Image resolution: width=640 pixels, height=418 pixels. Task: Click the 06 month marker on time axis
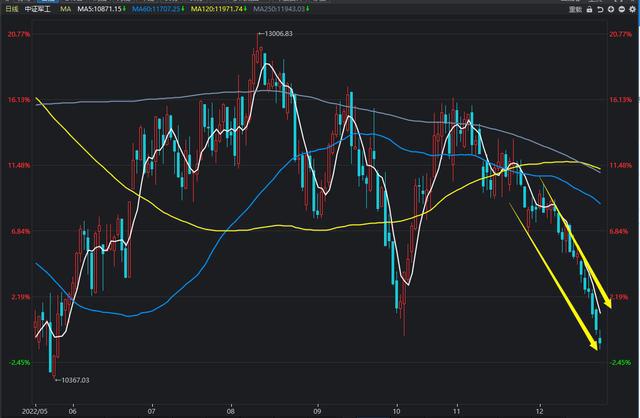73,411
